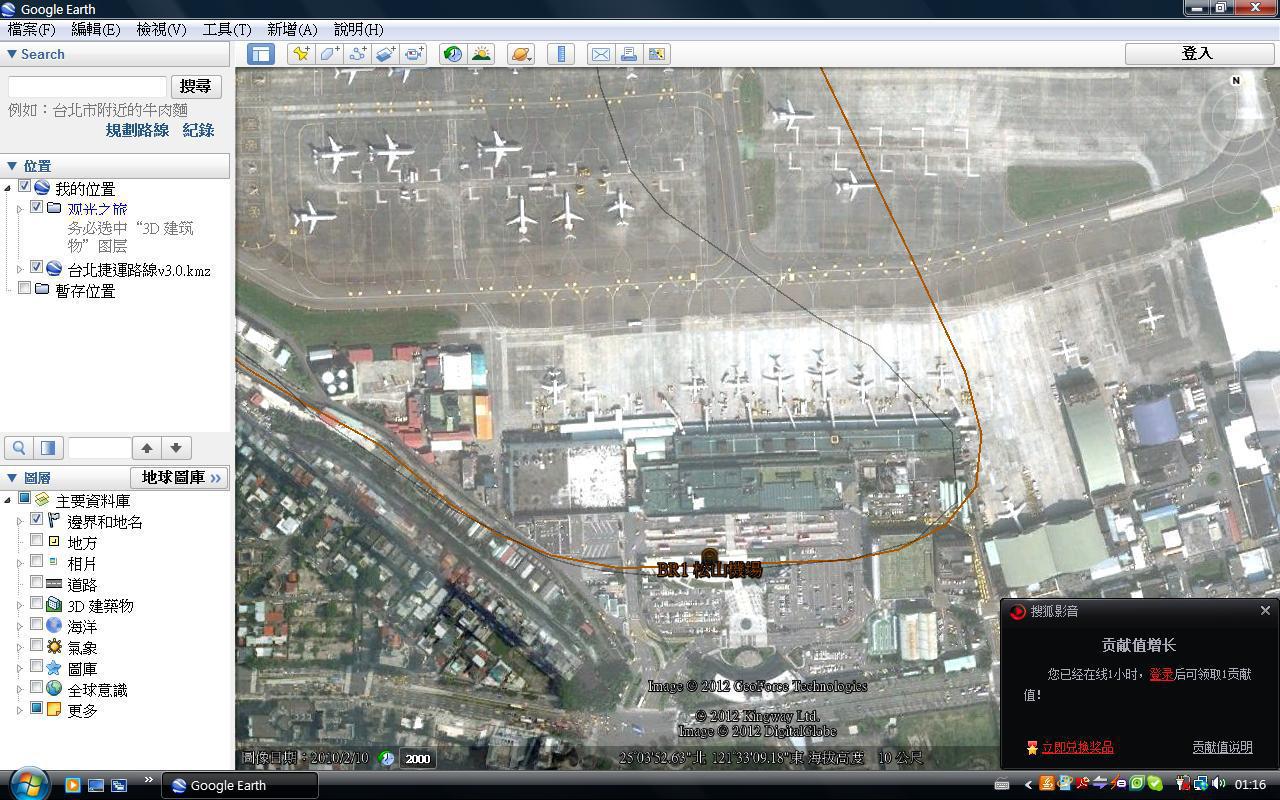Click the Email envelope icon in toolbar
Image resolution: width=1280 pixels, height=800 pixels.
[x=600, y=54]
